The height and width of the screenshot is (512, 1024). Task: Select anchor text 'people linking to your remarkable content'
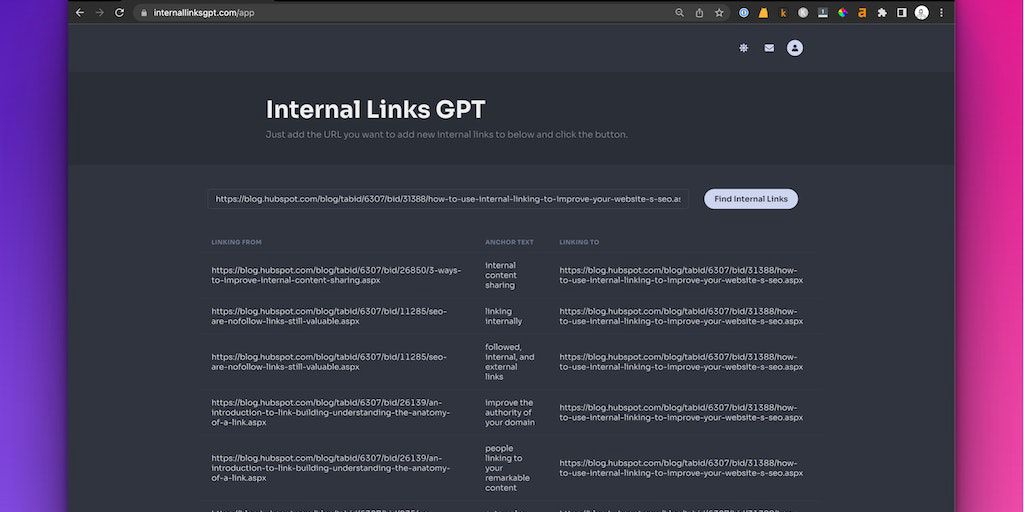(507, 468)
